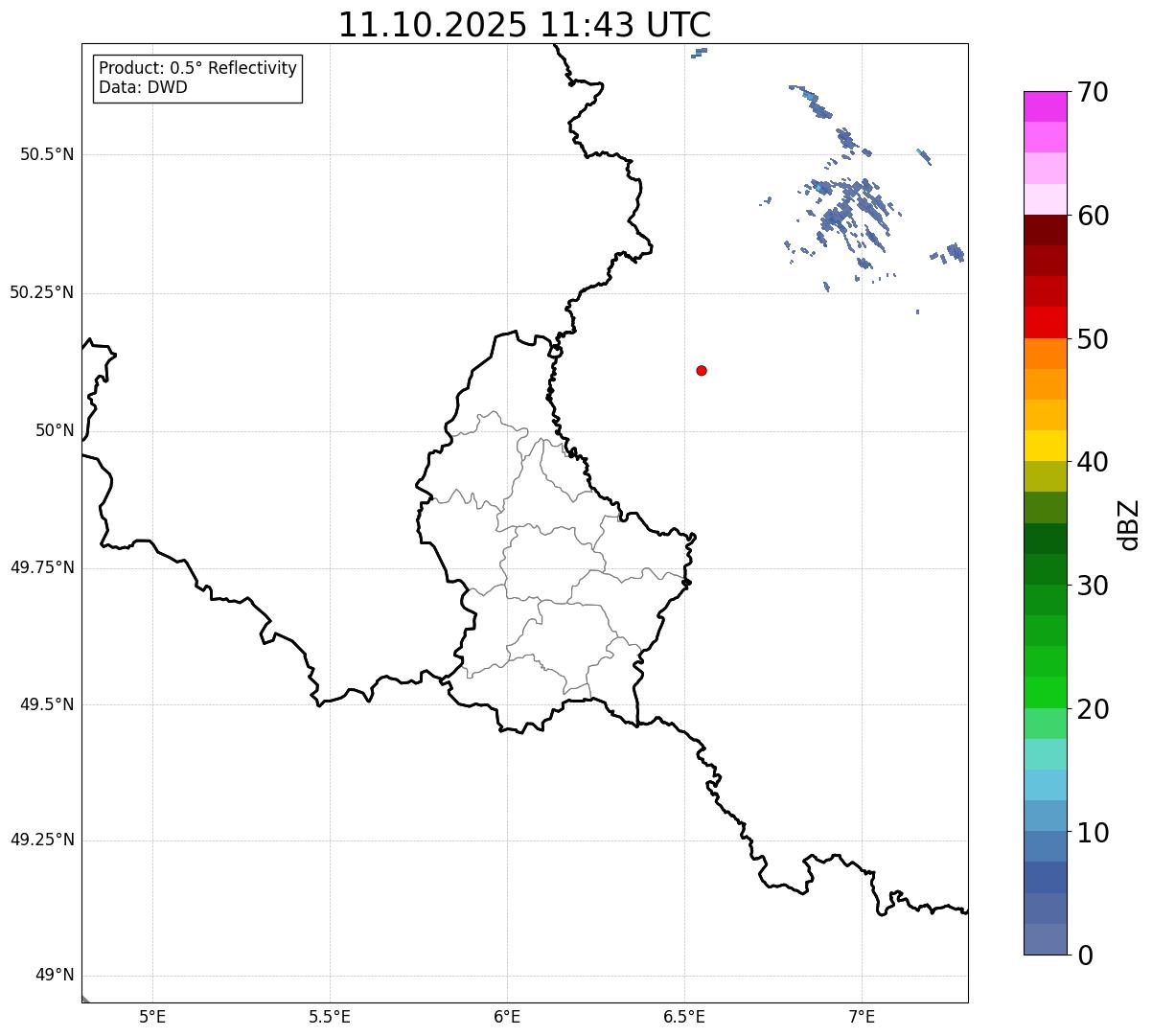
Task: Click the 70 tick on colorbar
Action: (1093, 92)
